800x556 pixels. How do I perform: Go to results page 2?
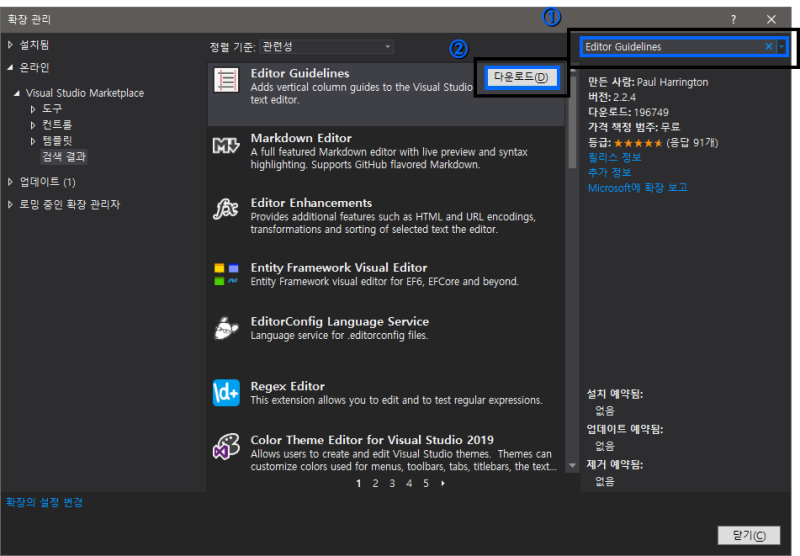pos(376,484)
